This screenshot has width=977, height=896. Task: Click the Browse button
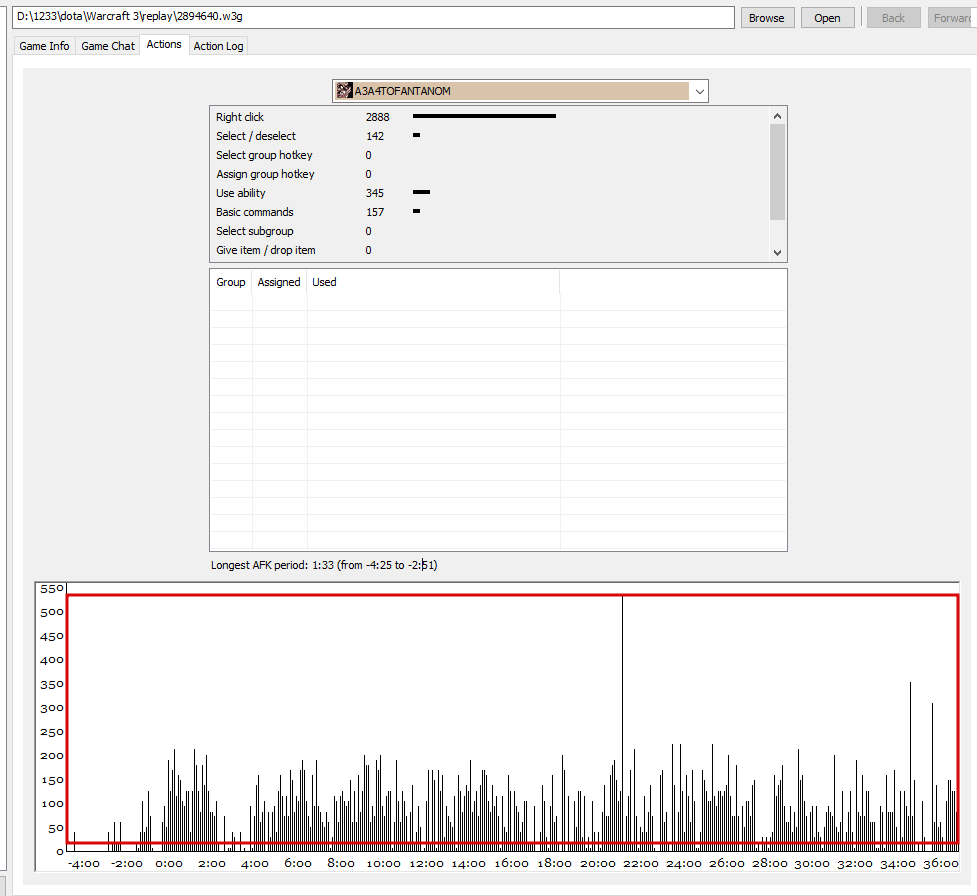pyautogui.click(x=766, y=17)
